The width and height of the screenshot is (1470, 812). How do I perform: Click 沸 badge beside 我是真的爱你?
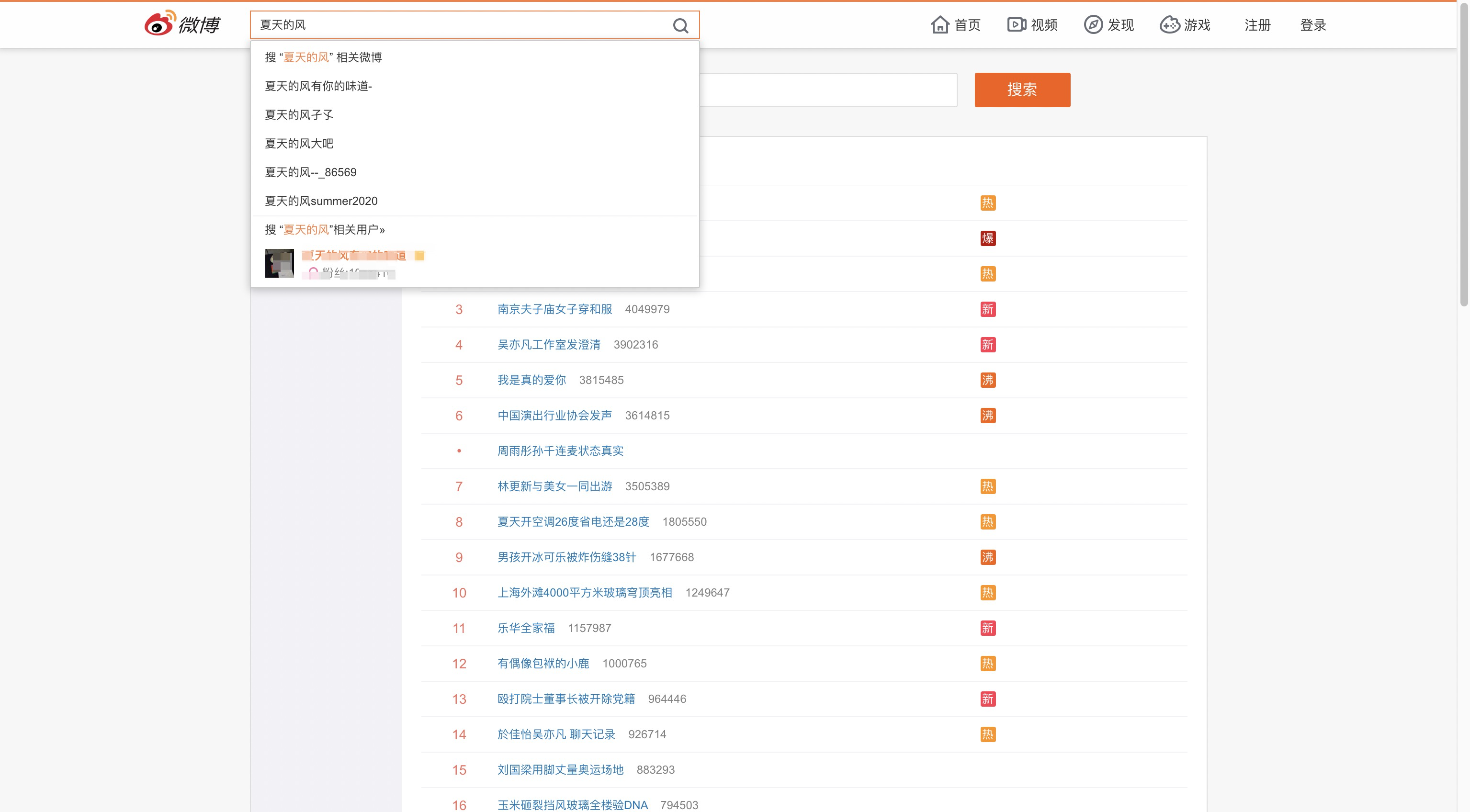coord(988,380)
